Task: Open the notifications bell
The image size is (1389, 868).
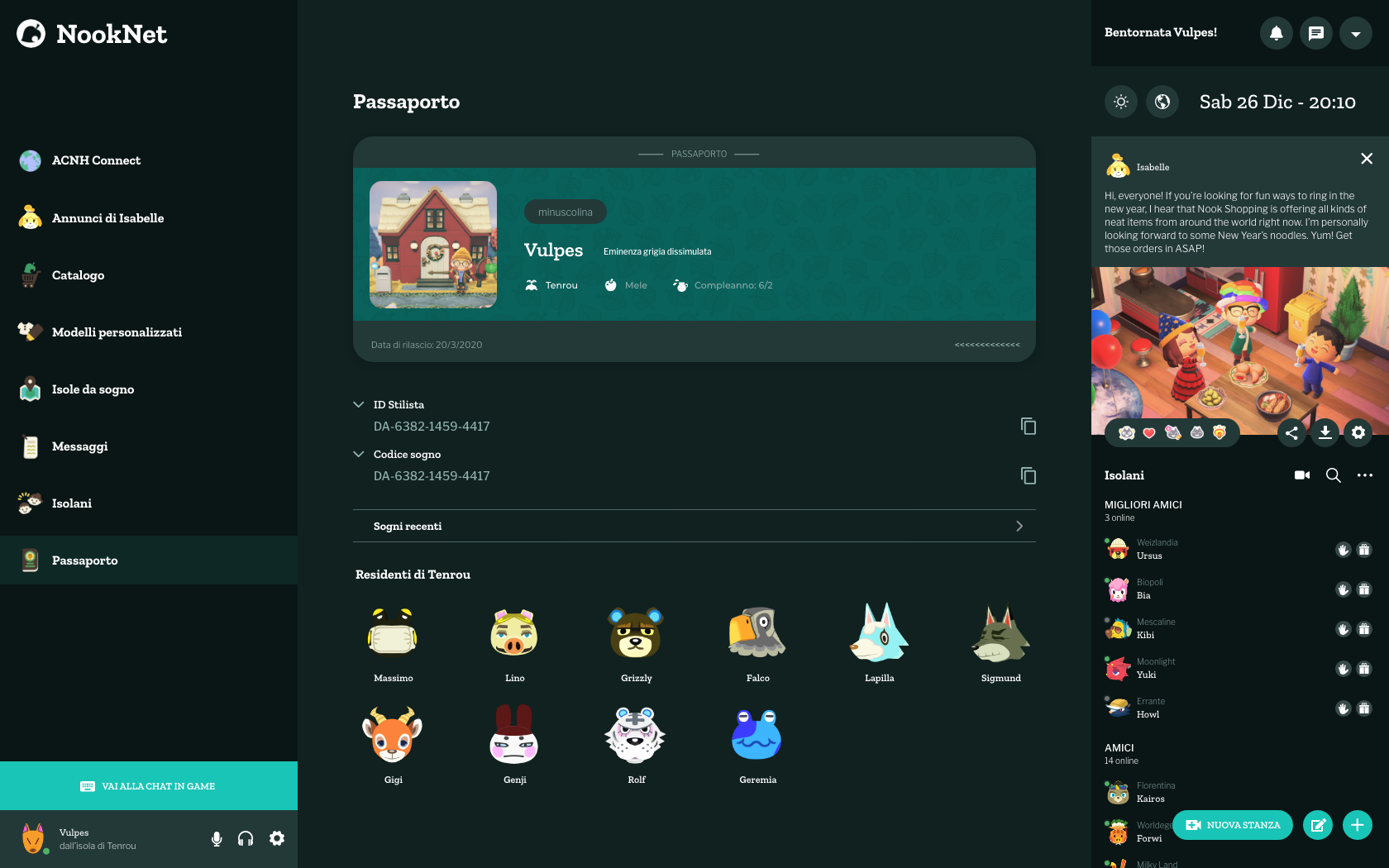Action: coord(1277,33)
